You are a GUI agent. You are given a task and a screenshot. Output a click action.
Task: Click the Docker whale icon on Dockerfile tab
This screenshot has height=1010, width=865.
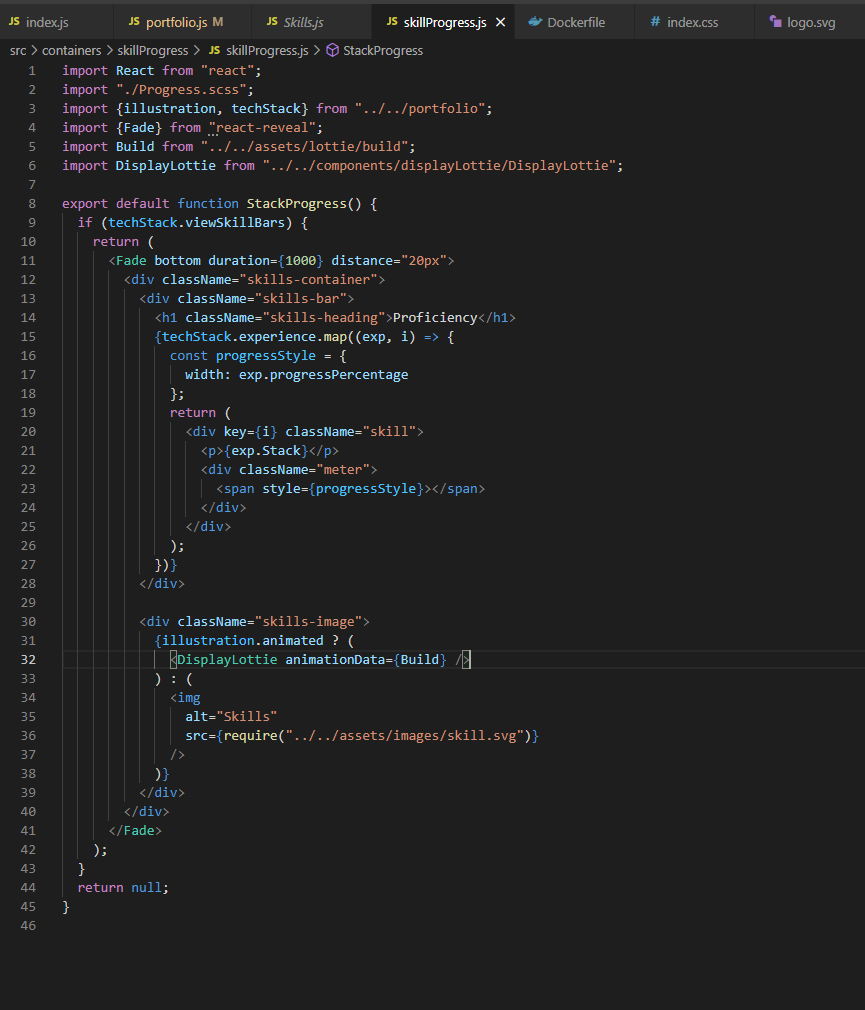pyautogui.click(x=534, y=20)
